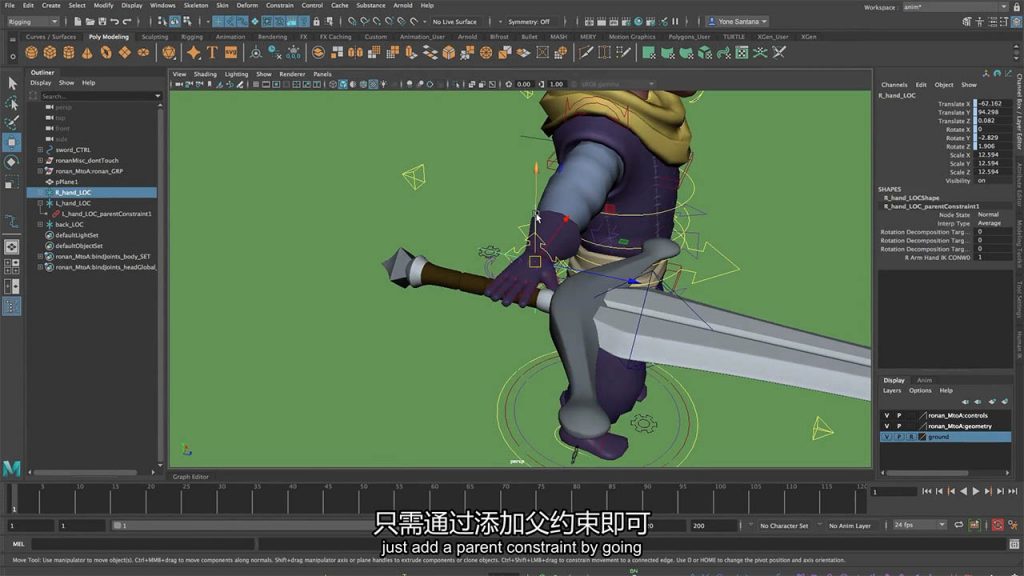Toggle reference R of ground layer
Screen dimensions: 1024x576
[910, 436]
